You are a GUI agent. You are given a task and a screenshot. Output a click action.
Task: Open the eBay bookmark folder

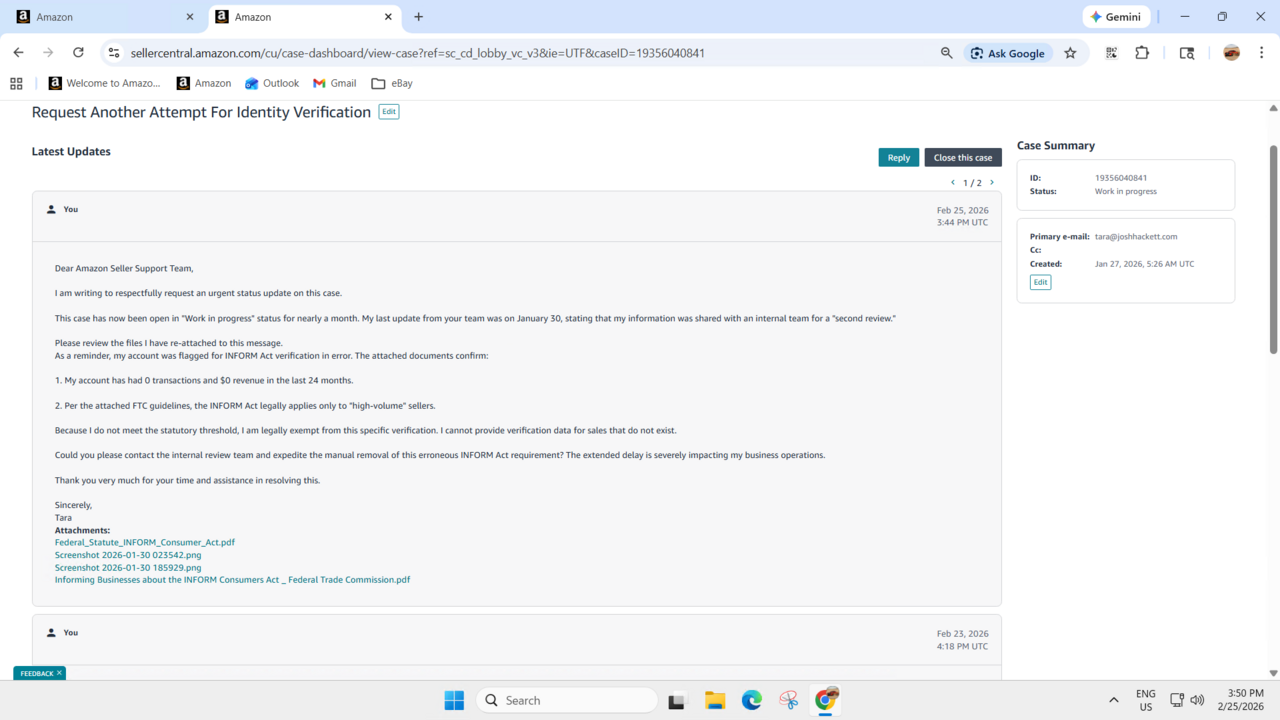coord(392,83)
